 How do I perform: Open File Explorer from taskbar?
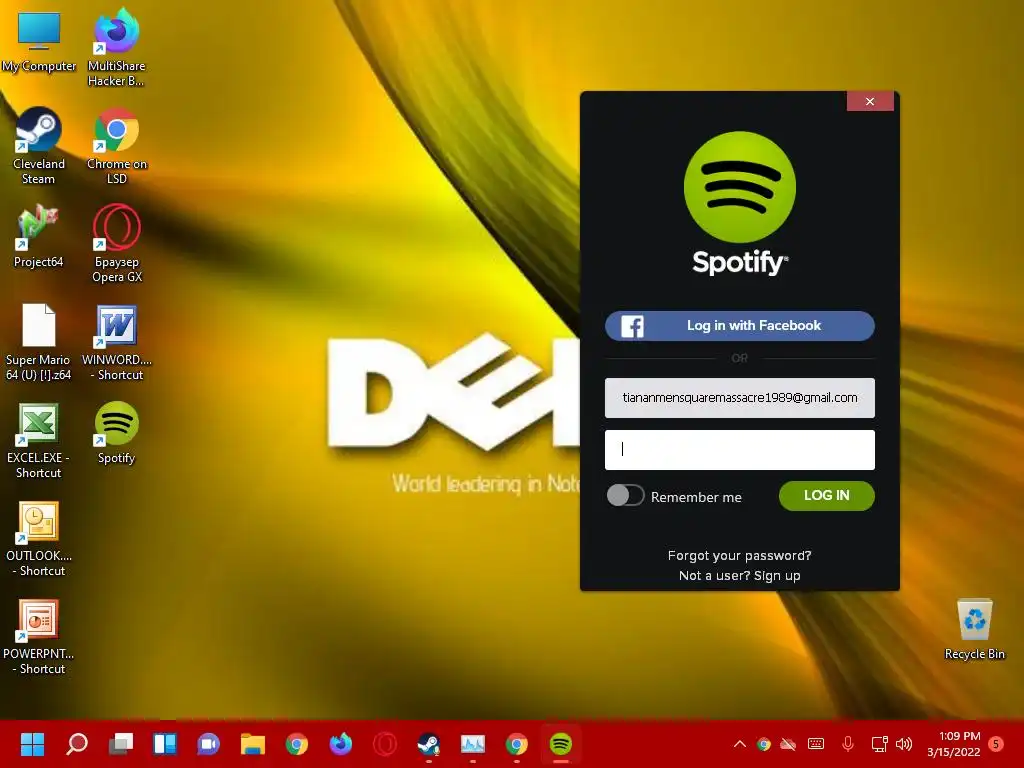(x=253, y=744)
